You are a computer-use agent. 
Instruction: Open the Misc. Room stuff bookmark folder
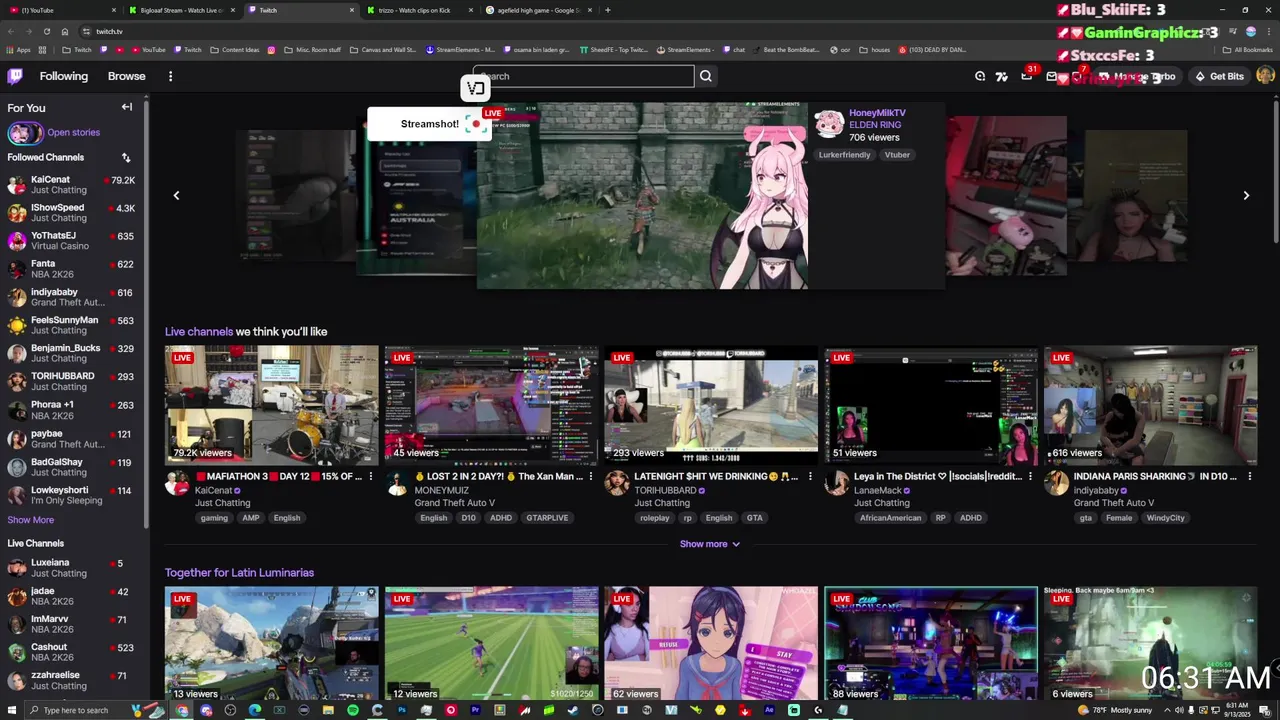tap(312, 49)
